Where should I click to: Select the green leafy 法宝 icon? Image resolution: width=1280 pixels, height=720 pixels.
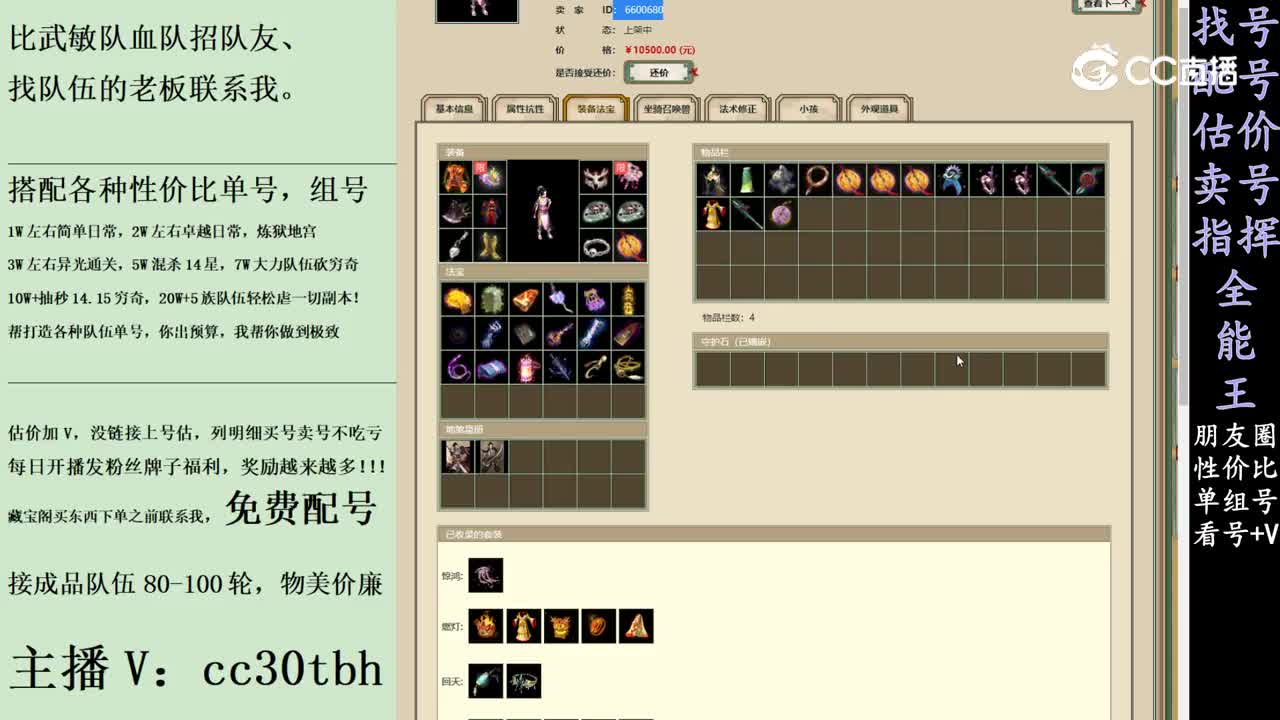492,298
